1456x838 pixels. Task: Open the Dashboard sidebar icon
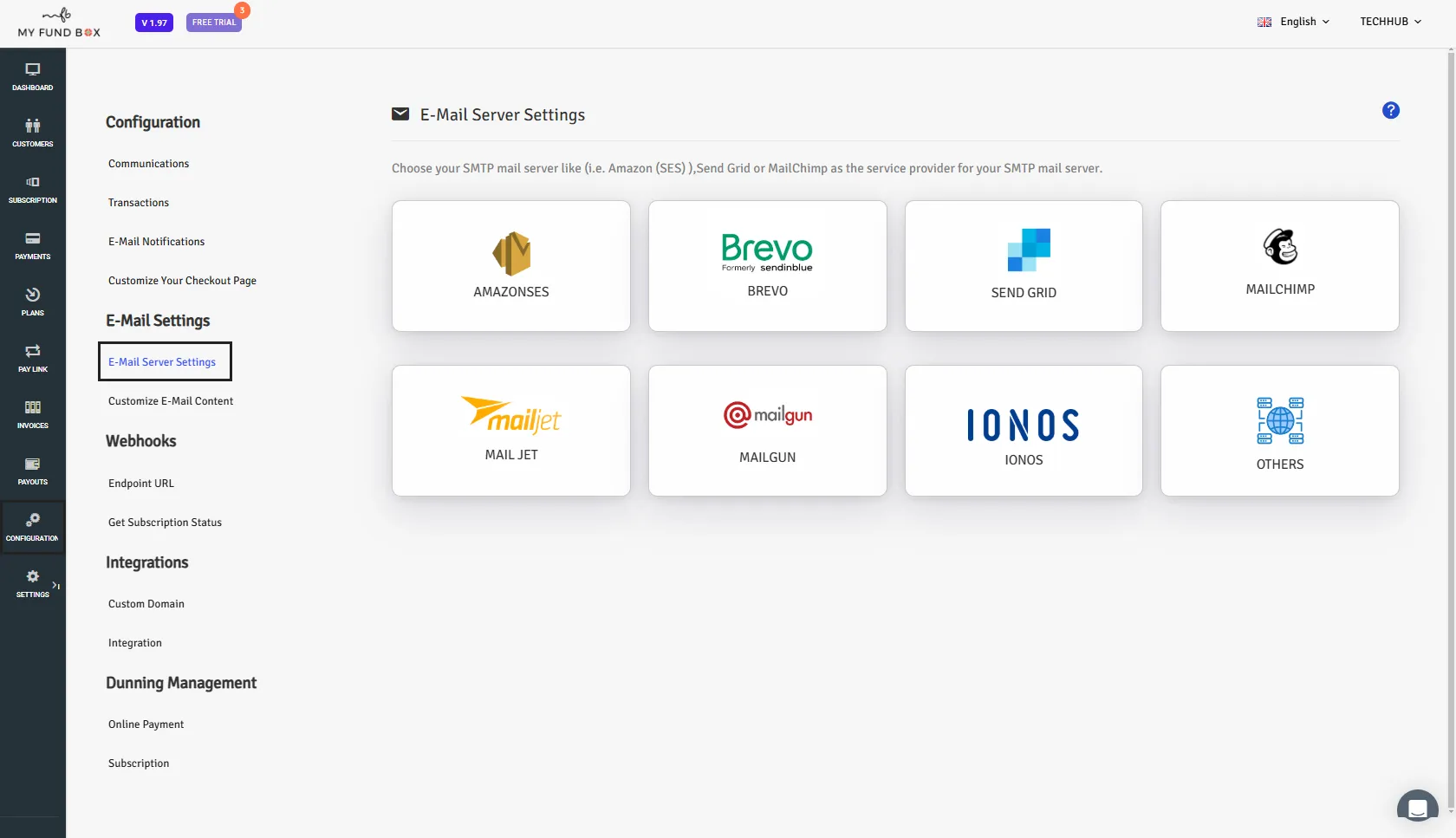(x=32, y=77)
